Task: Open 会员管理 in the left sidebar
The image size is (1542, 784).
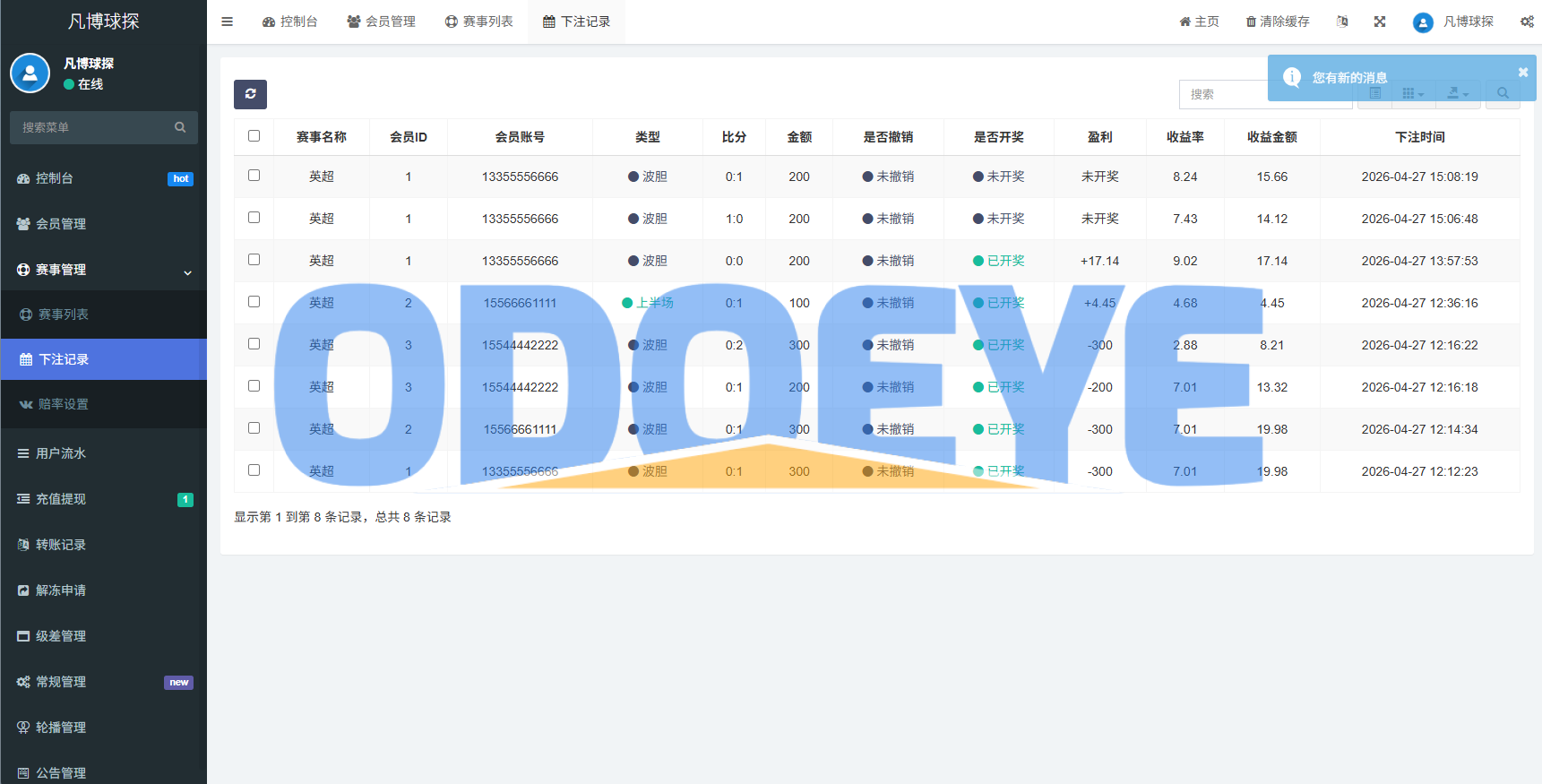Action: pyautogui.click(x=103, y=224)
